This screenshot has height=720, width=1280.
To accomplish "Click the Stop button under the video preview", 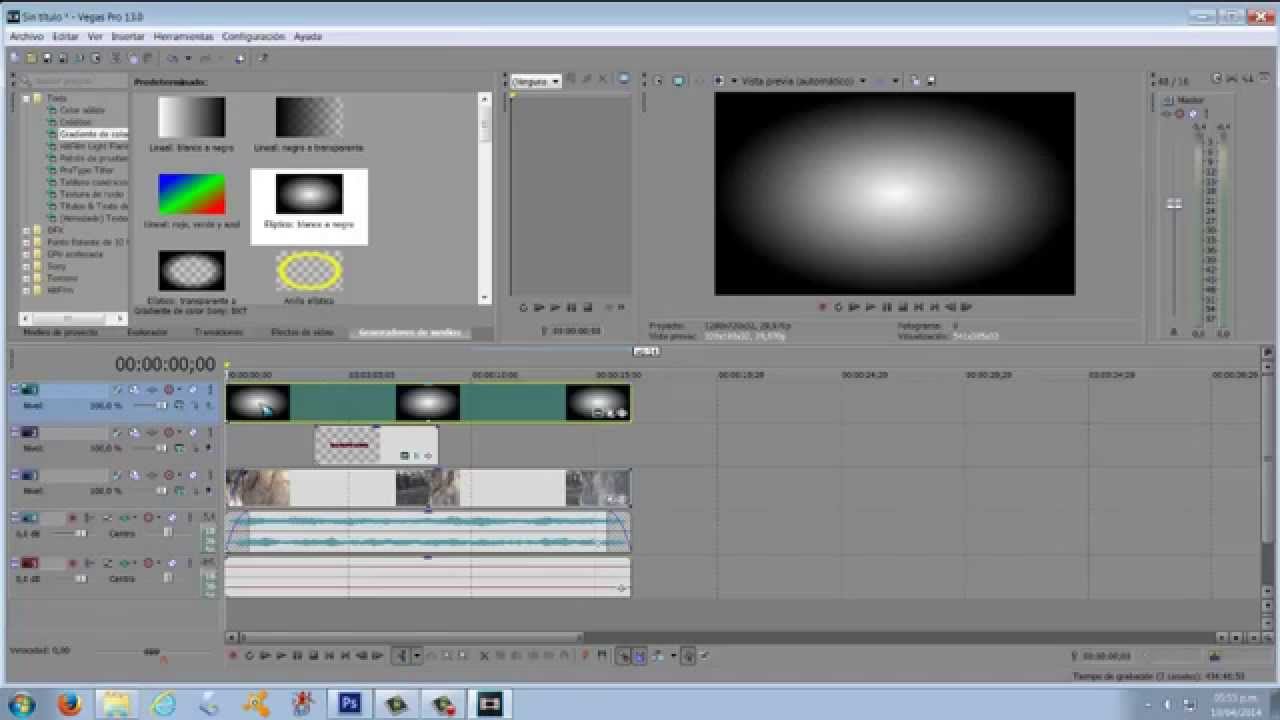I will pos(902,307).
